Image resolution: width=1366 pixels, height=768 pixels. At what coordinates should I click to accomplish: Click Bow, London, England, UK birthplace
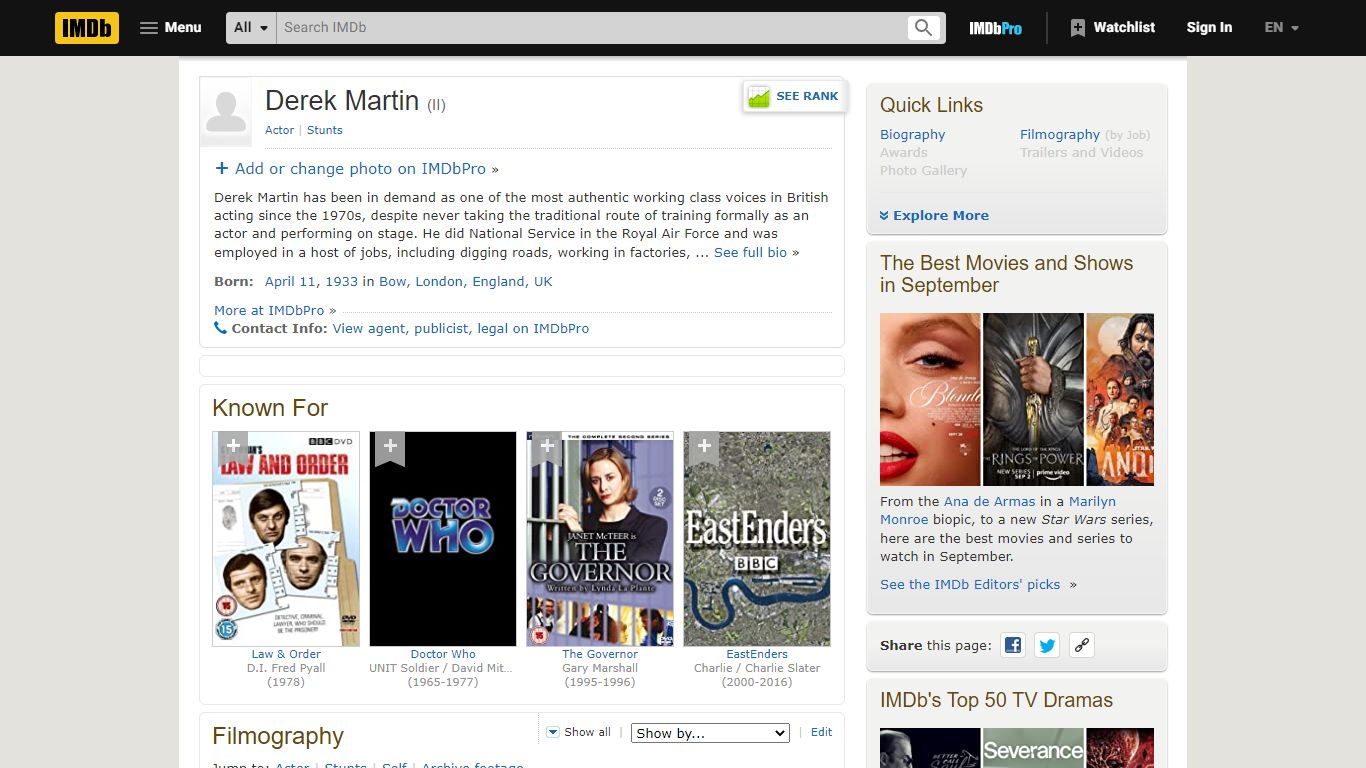[x=465, y=282]
